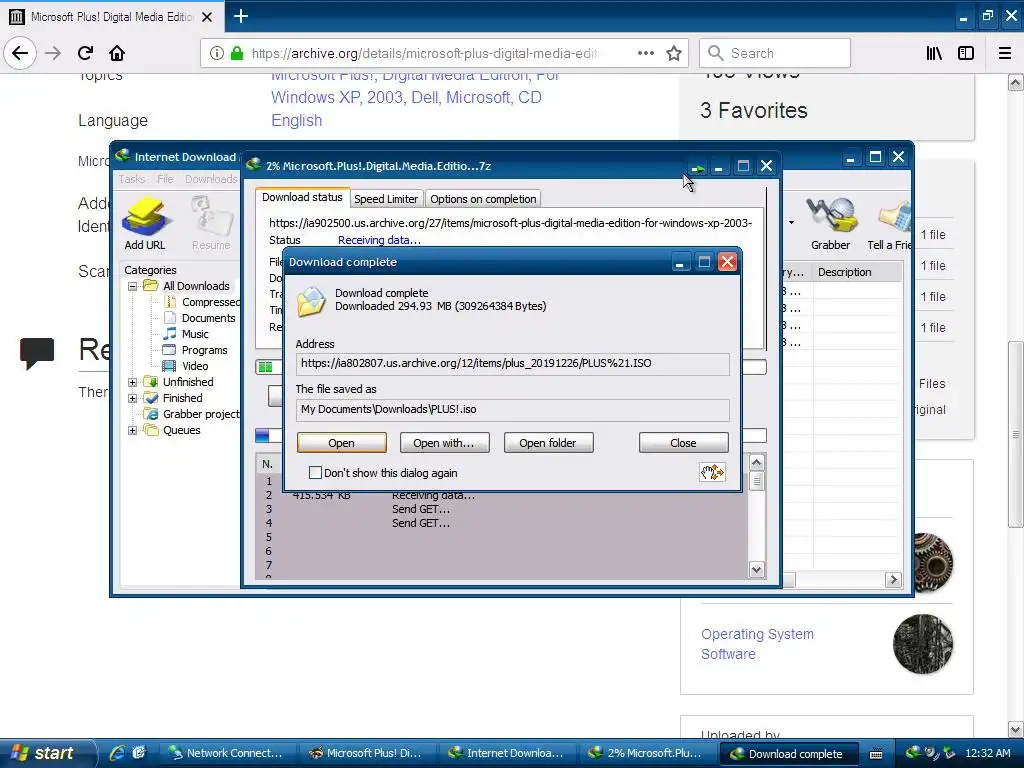Click the Open with... button
This screenshot has width=1024, height=768.
click(443, 443)
